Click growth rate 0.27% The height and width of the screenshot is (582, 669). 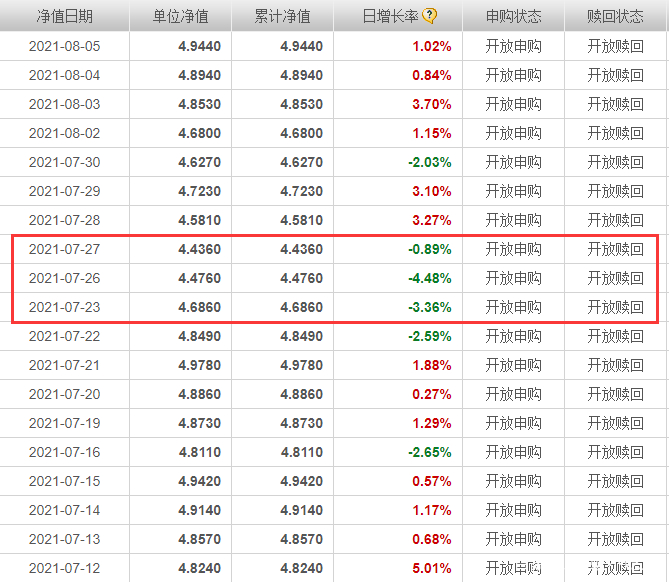point(432,394)
